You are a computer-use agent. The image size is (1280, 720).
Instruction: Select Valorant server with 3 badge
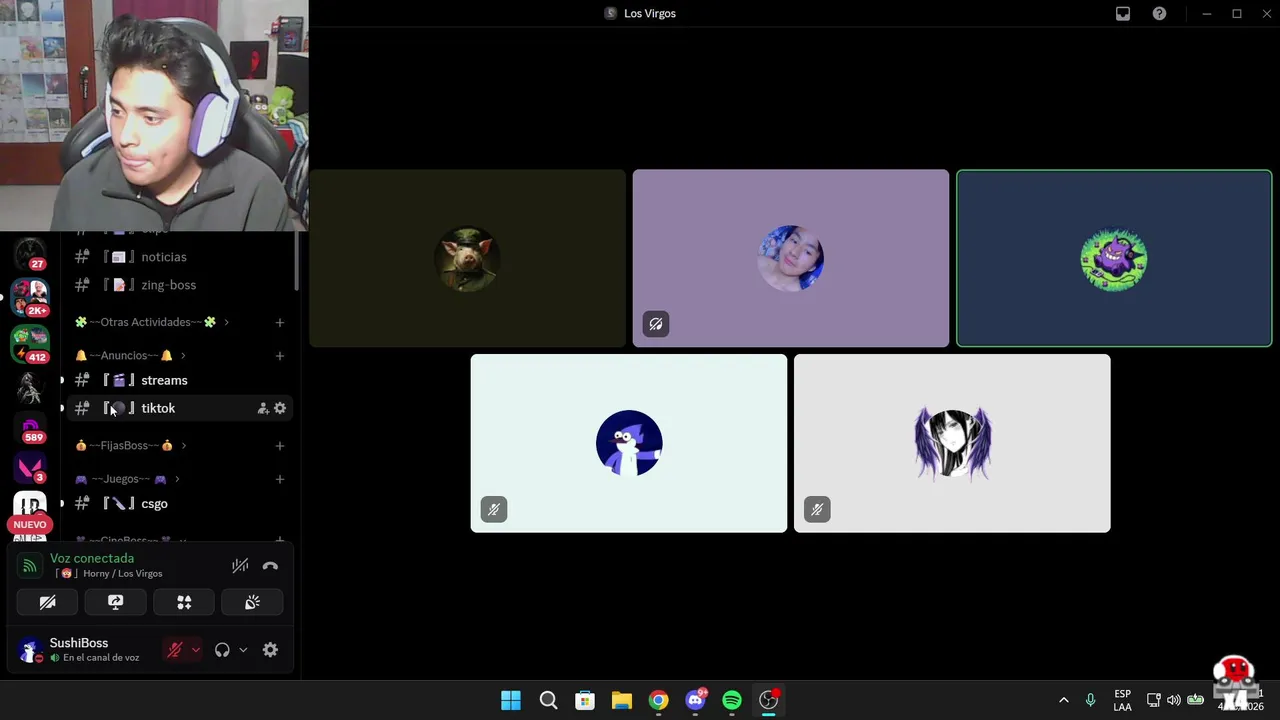[x=30, y=468]
